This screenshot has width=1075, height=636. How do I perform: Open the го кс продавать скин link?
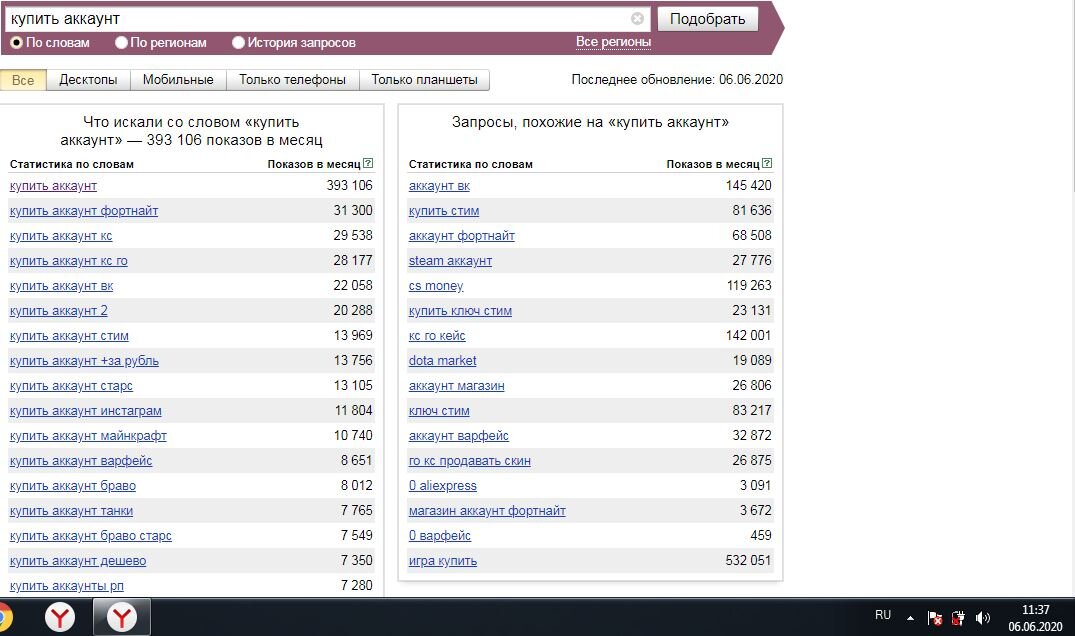click(470, 461)
